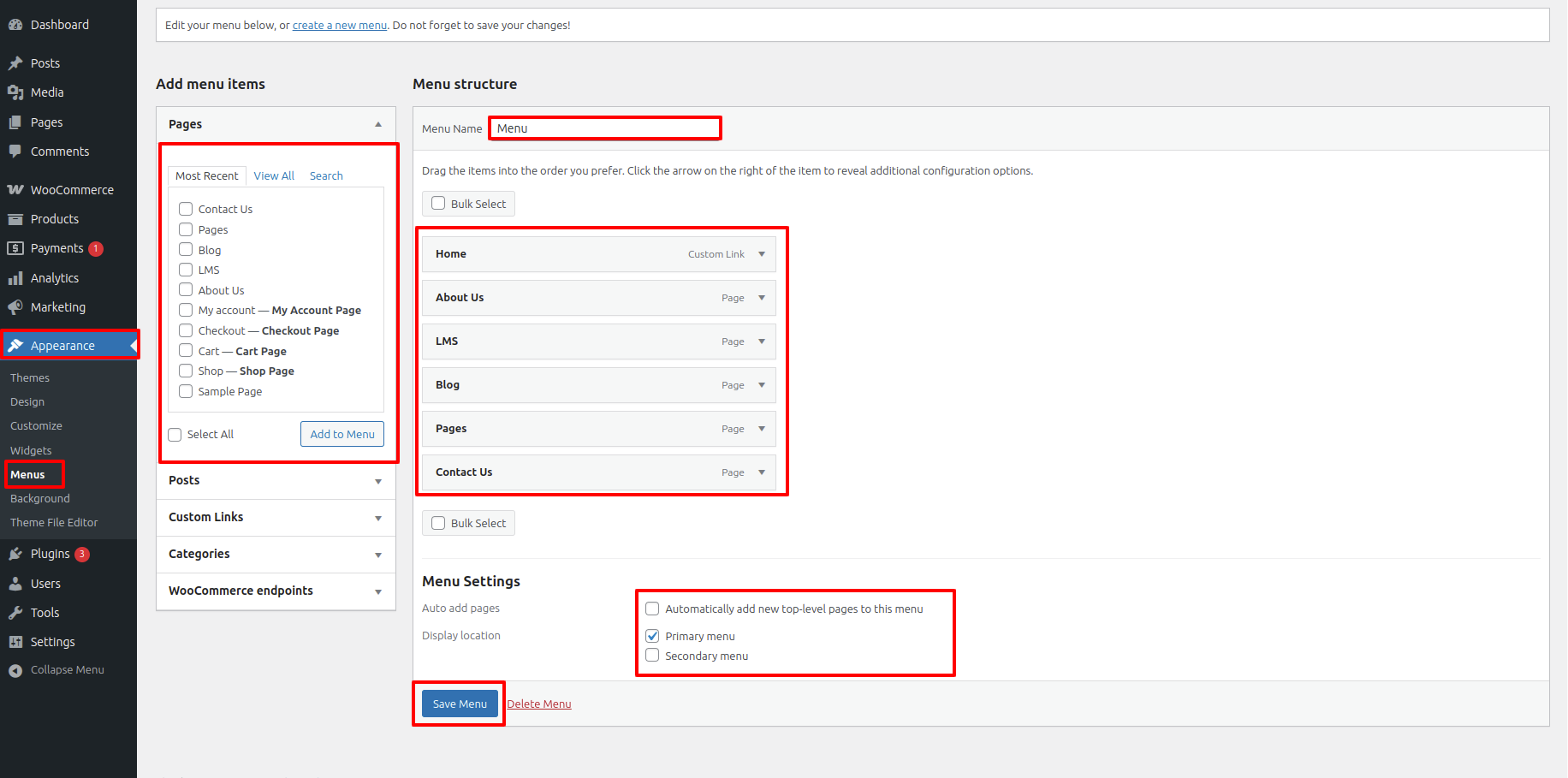Expand the Home custom link menu item
The image size is (1568, 778).
[762, 254]
